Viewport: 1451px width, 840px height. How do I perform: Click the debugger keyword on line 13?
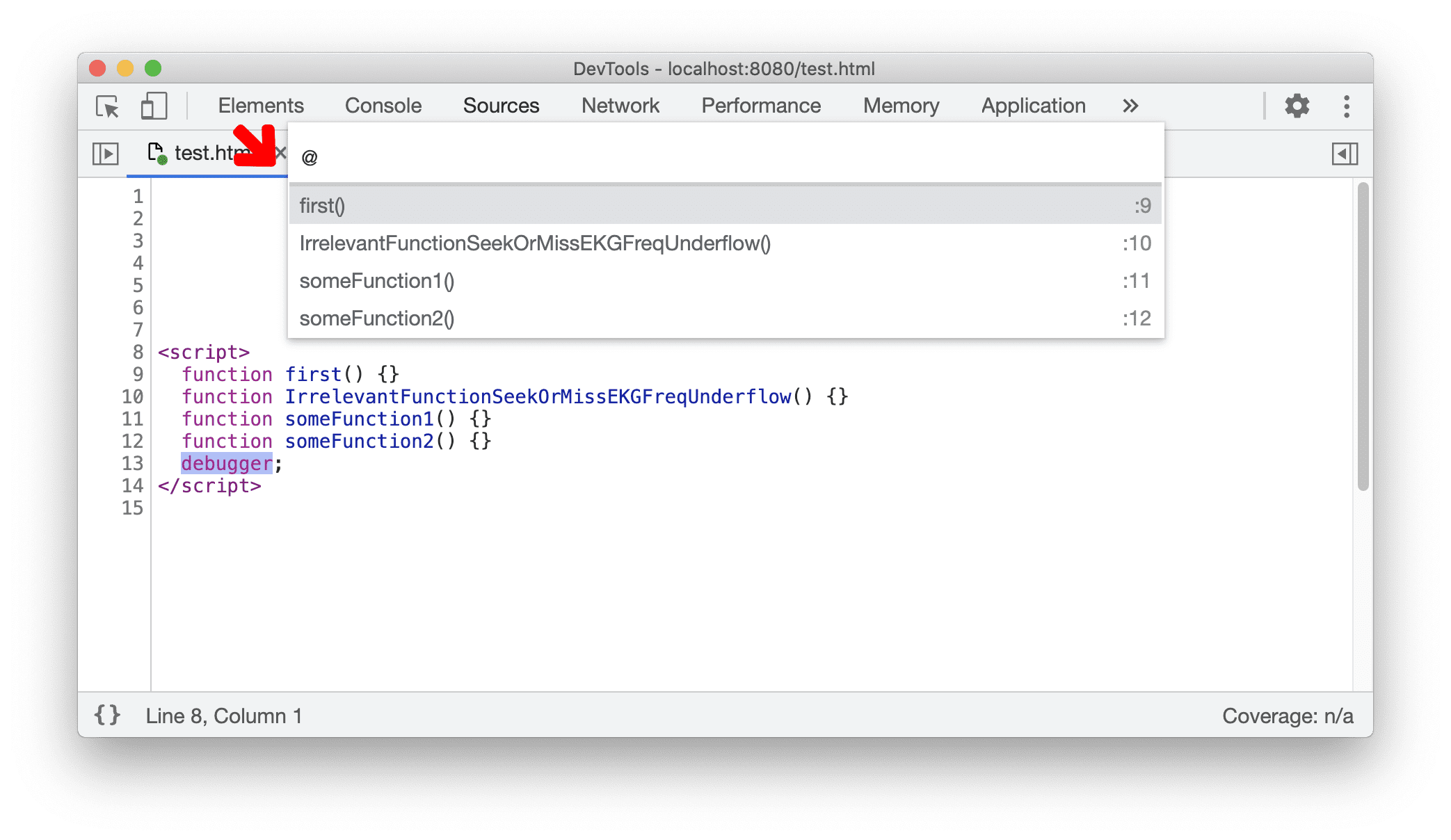coord(227,463)
